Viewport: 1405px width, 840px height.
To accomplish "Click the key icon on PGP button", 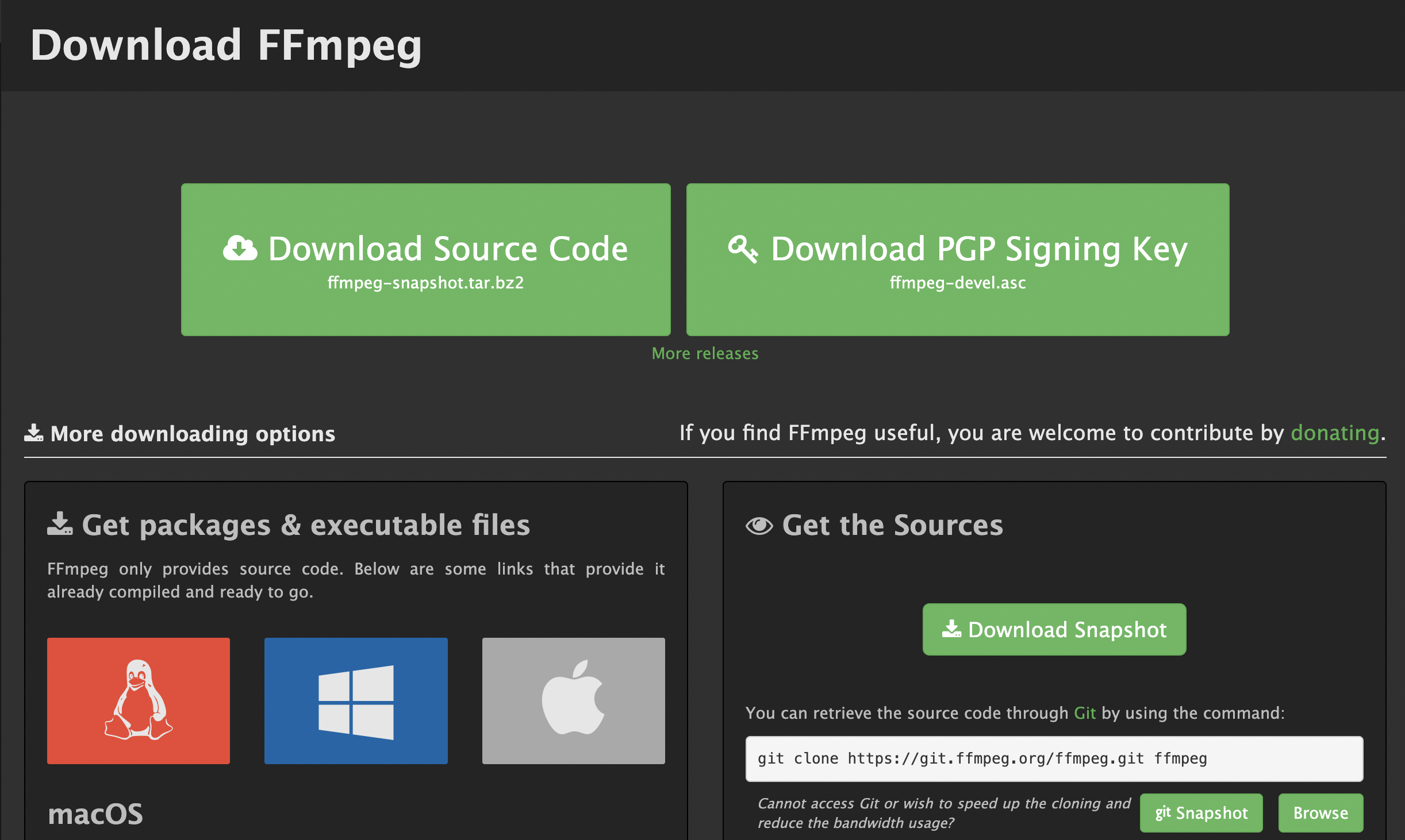I will pyautogui.click(x=743, y=249).
